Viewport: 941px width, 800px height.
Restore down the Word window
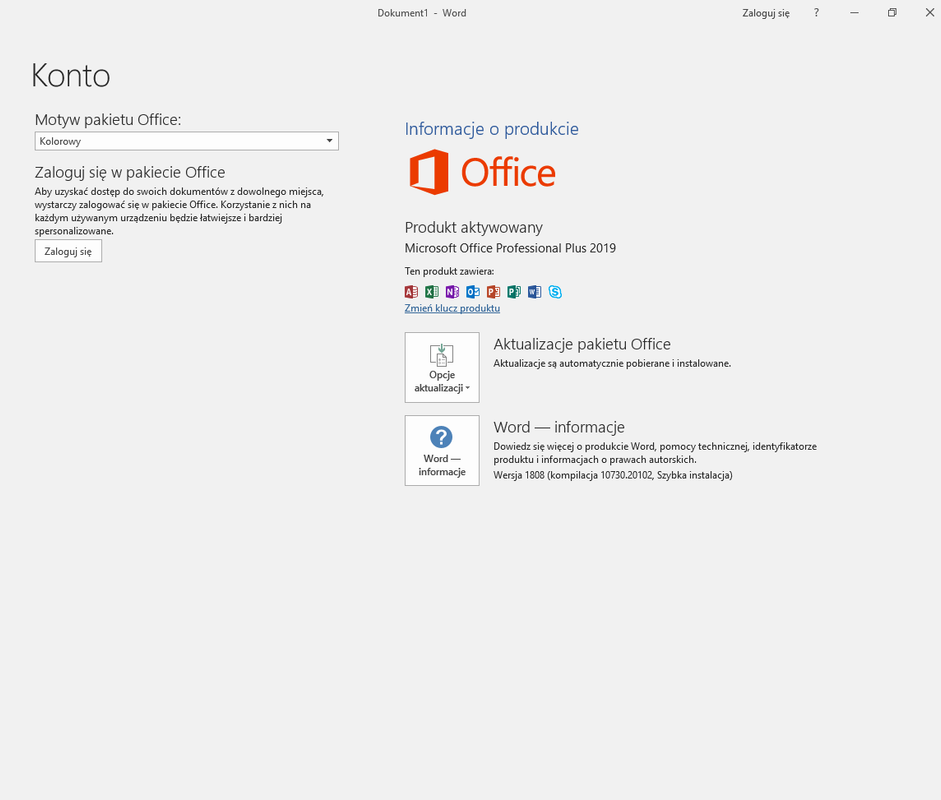pos(892,13)
